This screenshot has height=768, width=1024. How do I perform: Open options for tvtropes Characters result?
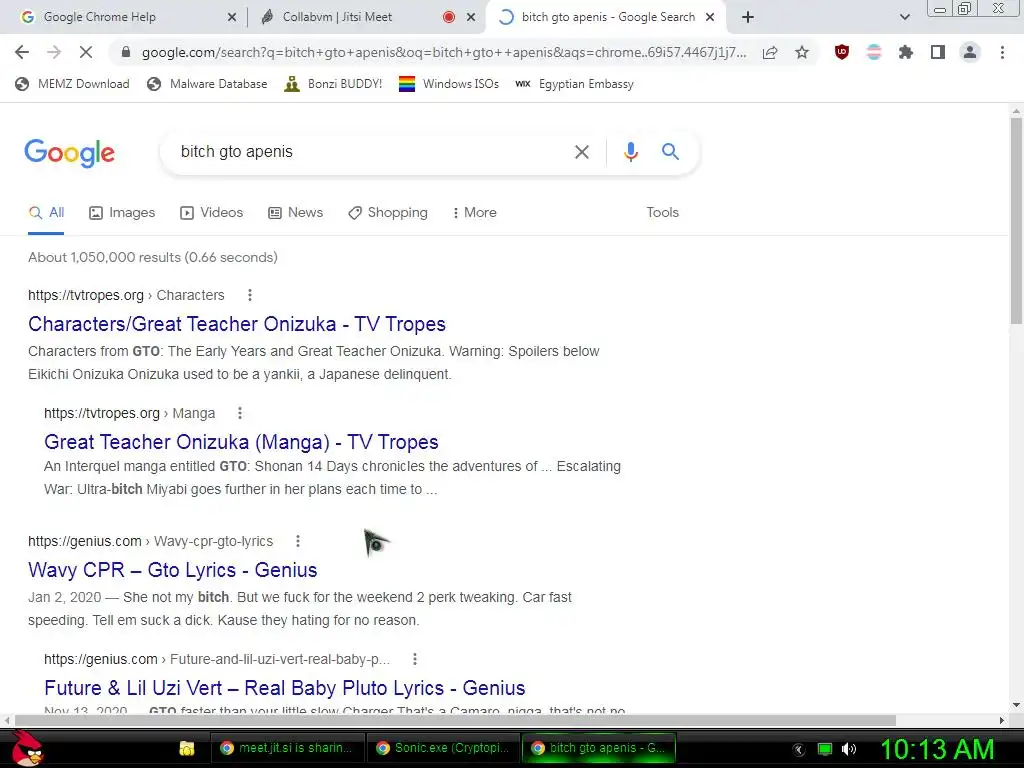click(249, 295)
